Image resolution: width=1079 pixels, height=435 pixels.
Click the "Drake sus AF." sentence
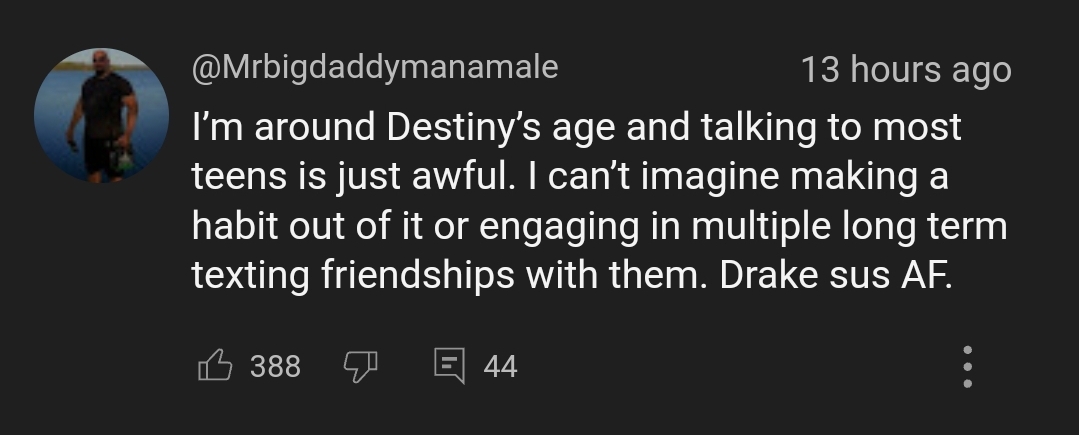pyautogui.click(x=833, y=274)
